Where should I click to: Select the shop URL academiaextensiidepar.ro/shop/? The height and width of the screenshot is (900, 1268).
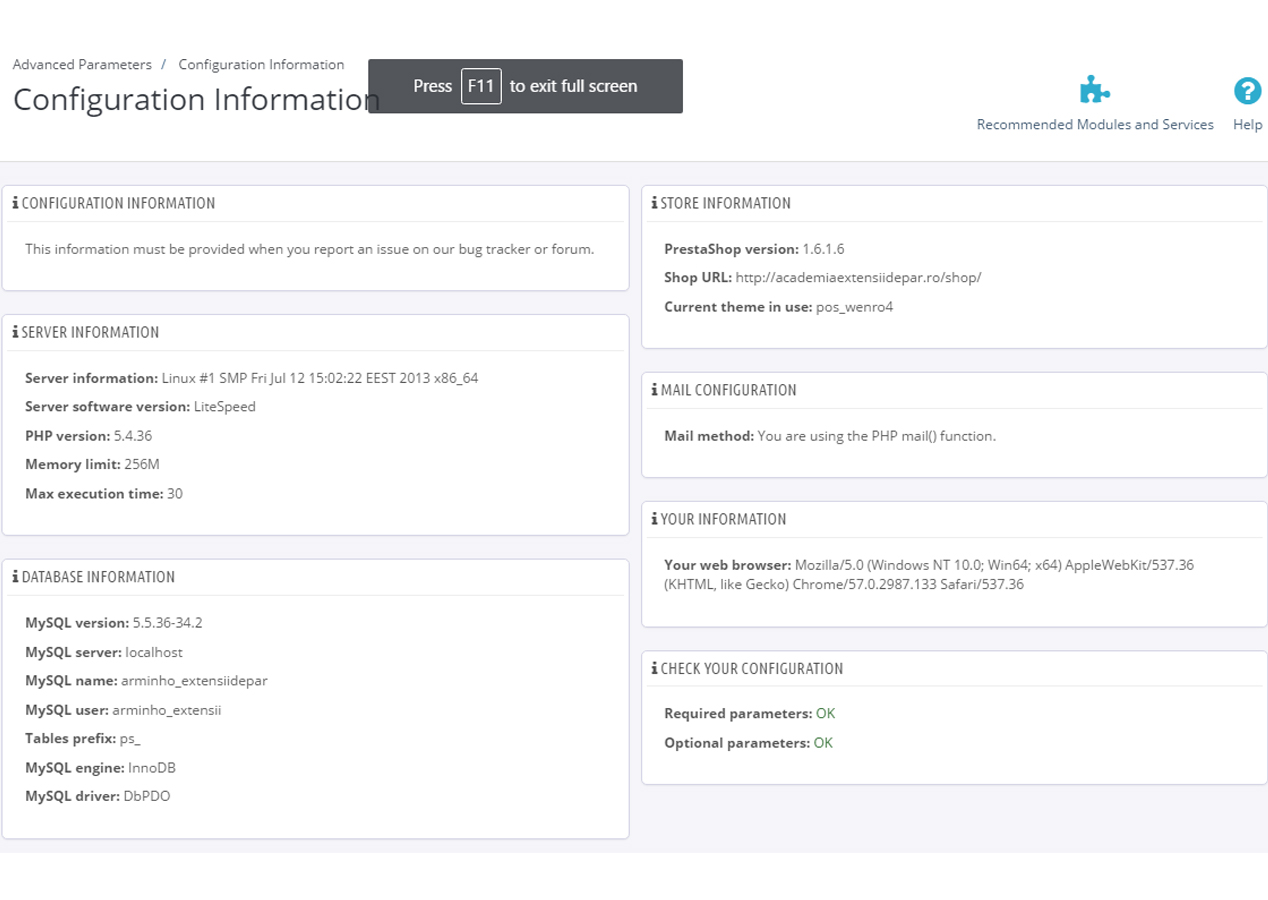(x=858, y=277)
